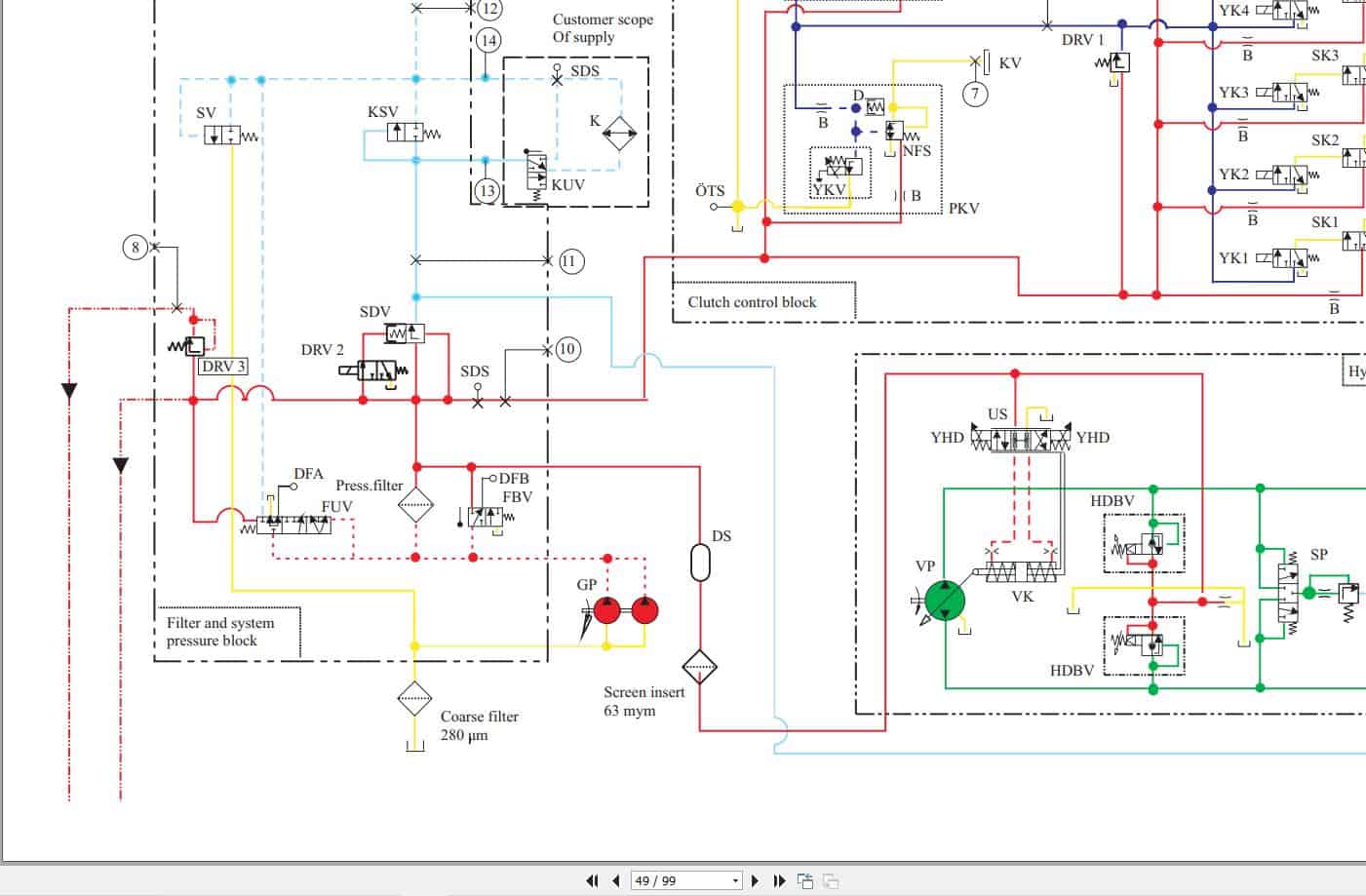Click the Filter and system pressure block label
1366x896 pixels.
pyautogui.click(x=220, y=632)
